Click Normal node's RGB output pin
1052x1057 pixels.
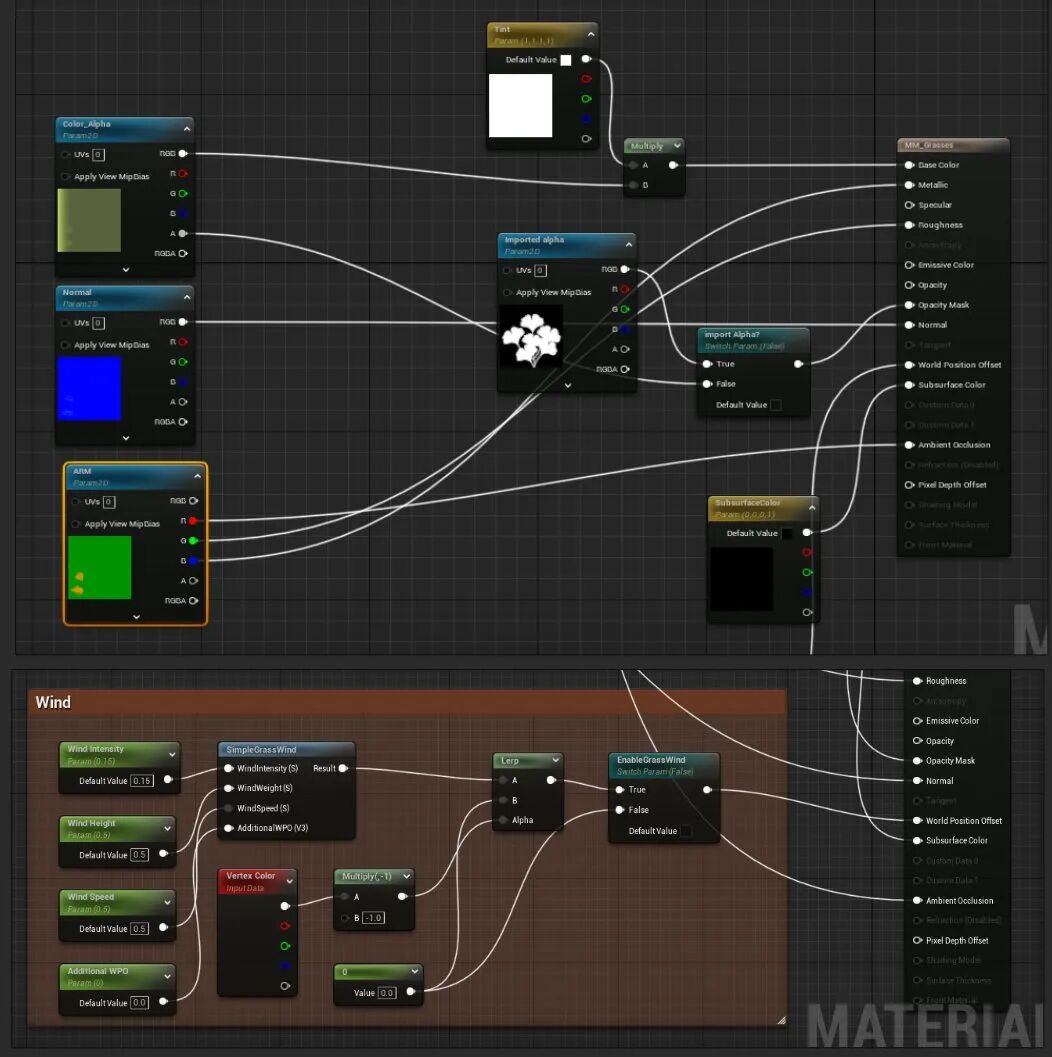click(183, 322)
